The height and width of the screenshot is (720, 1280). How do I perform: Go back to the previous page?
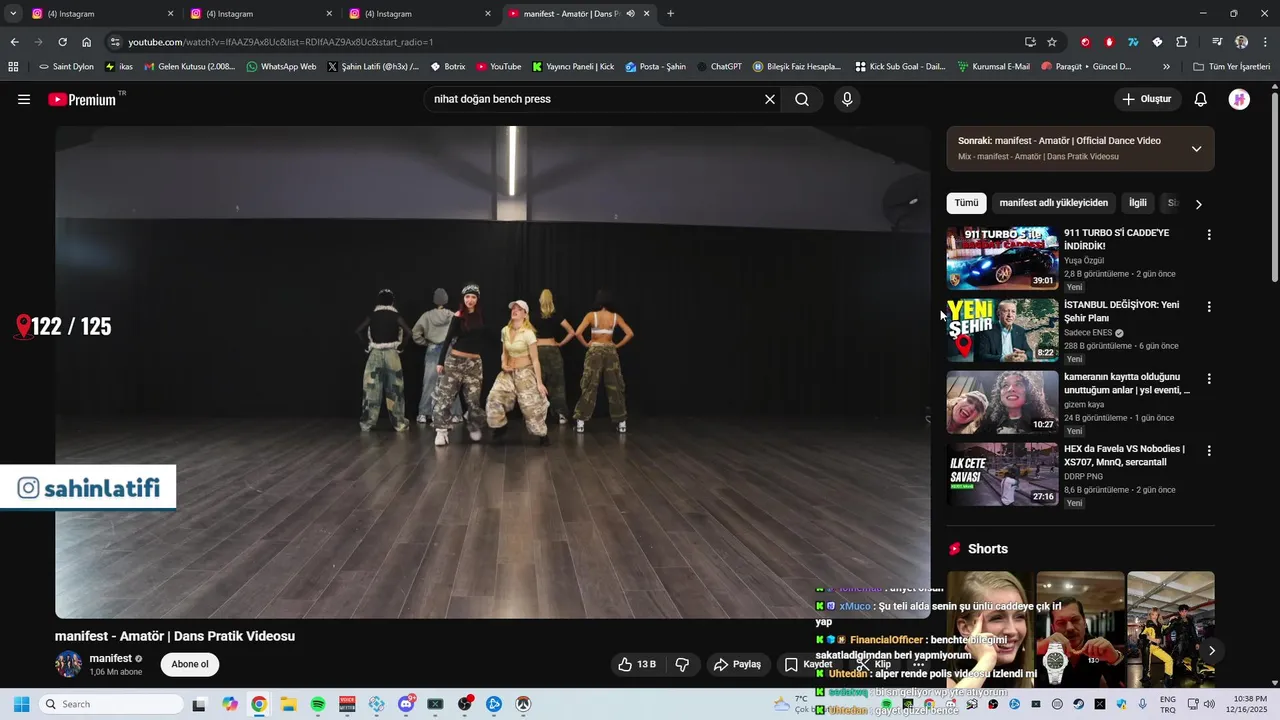coord(14,42)
